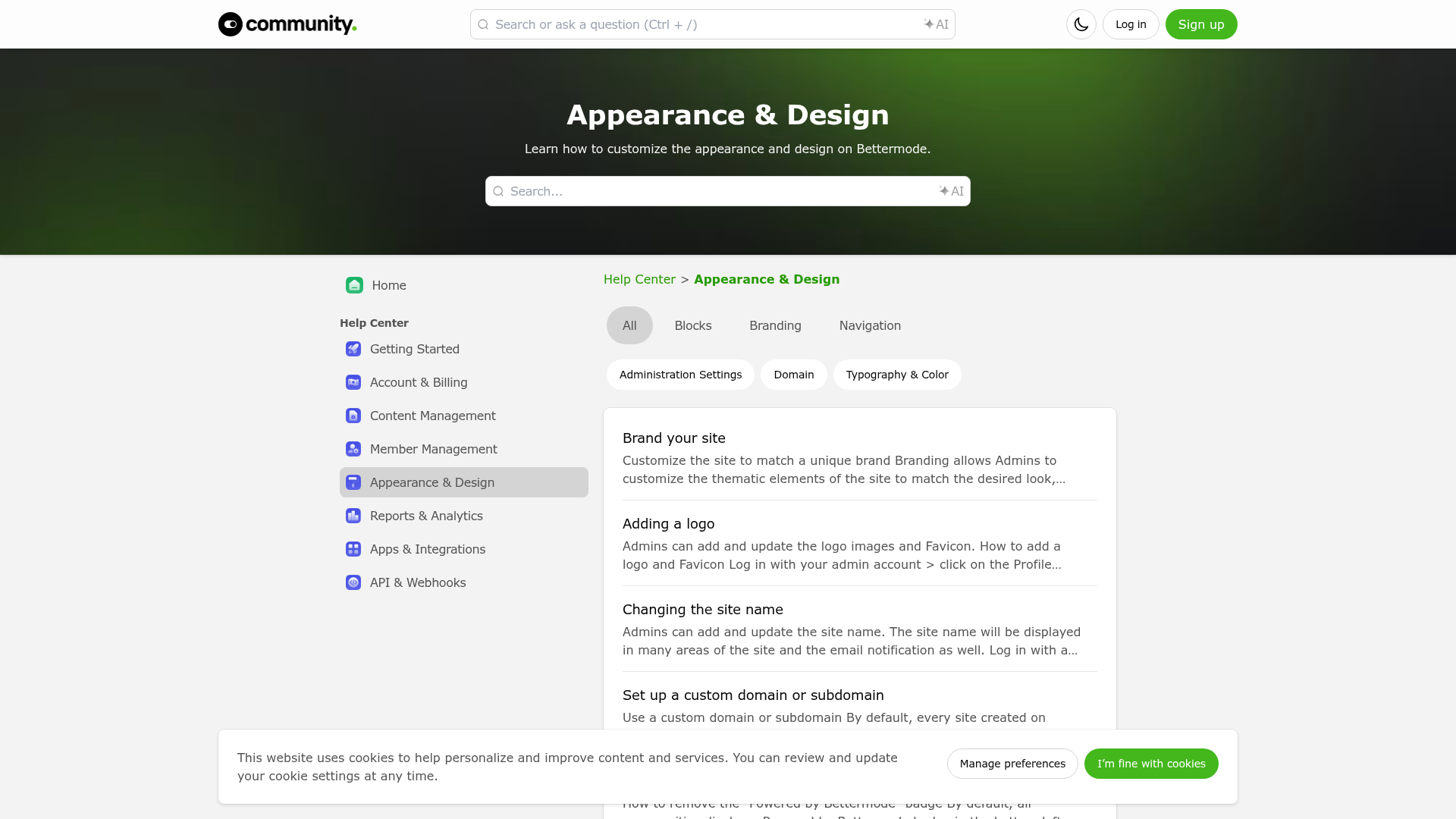The image size is (1456, 819).
Task: Focus the top 'Search or ask a question' field
Action: (x=713, y=24)
